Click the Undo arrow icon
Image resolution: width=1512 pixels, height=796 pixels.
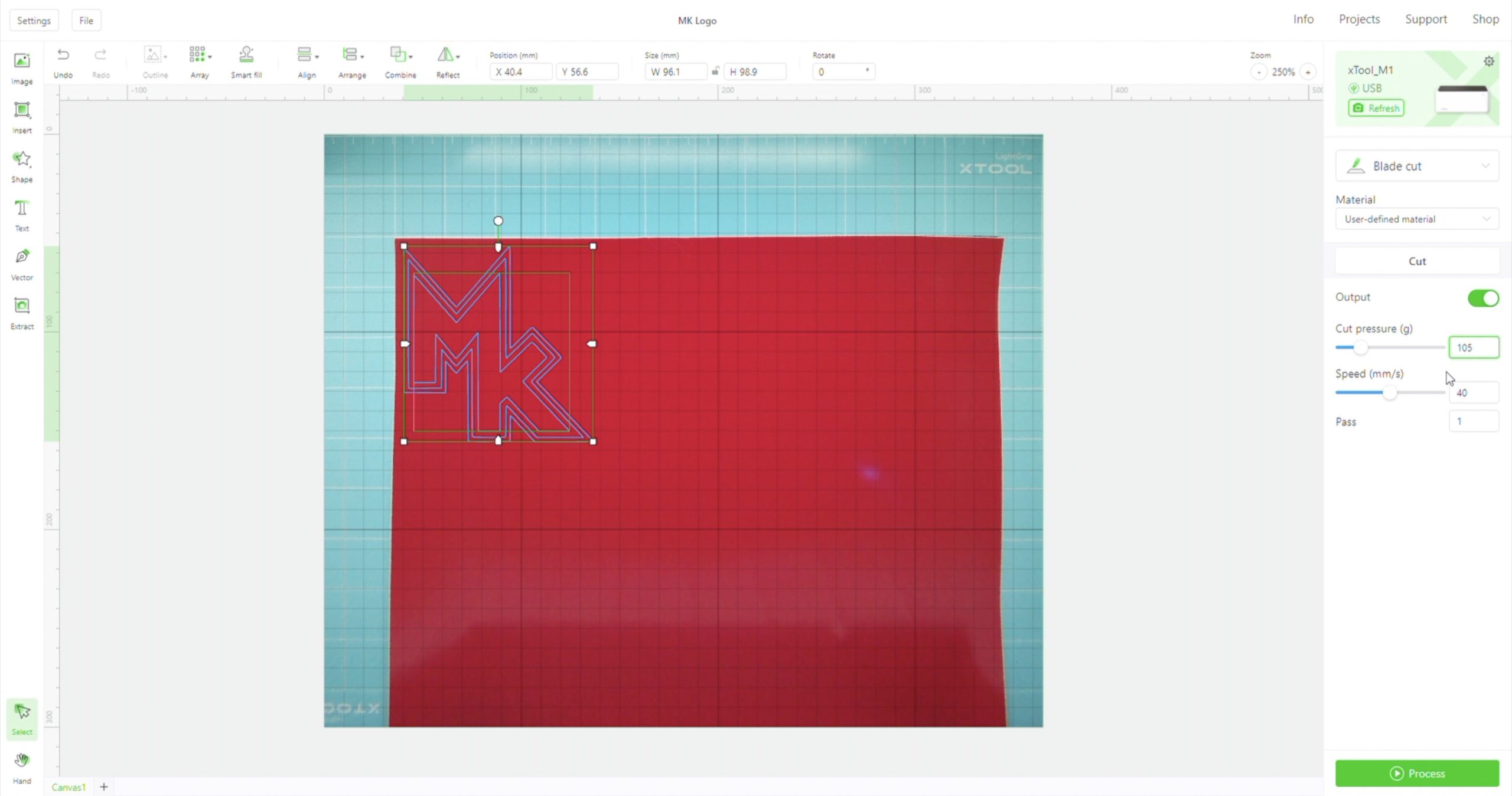point(63,56)
